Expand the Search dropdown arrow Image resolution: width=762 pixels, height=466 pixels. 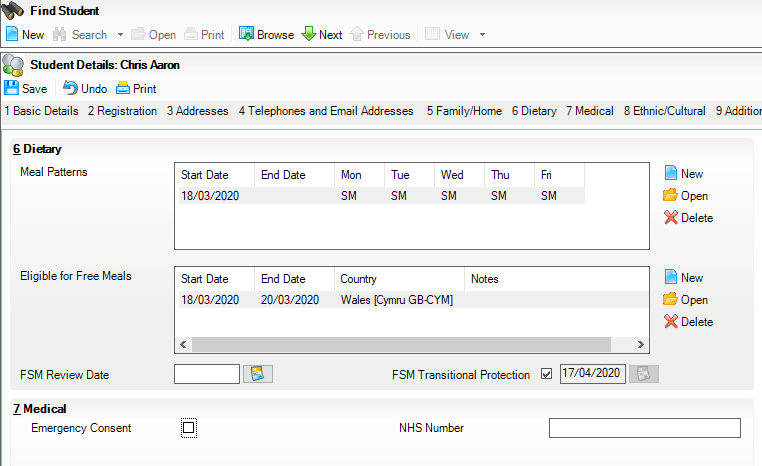(121, 34)
